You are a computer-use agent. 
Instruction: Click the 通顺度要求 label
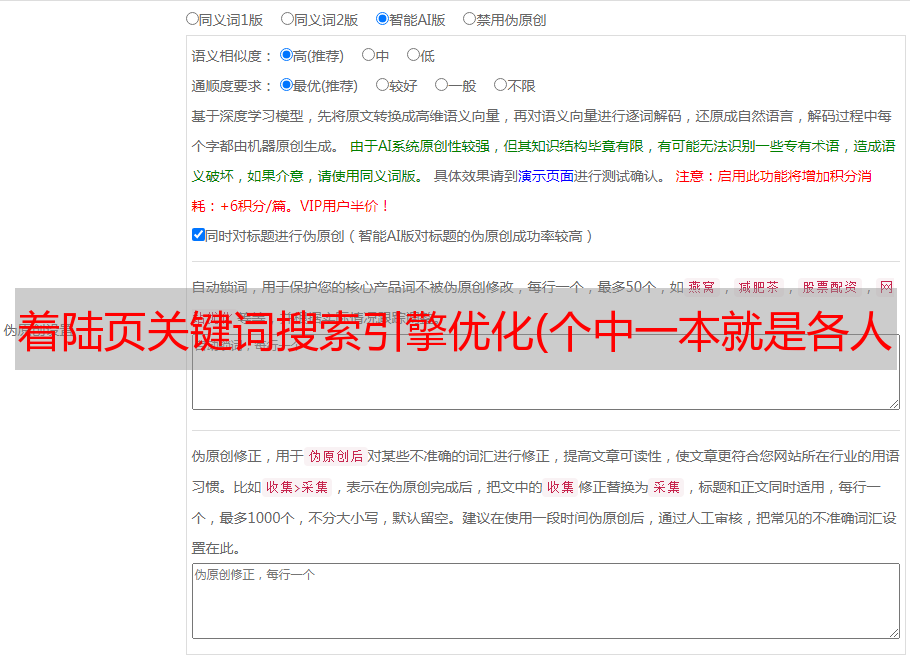pos(232,86)
